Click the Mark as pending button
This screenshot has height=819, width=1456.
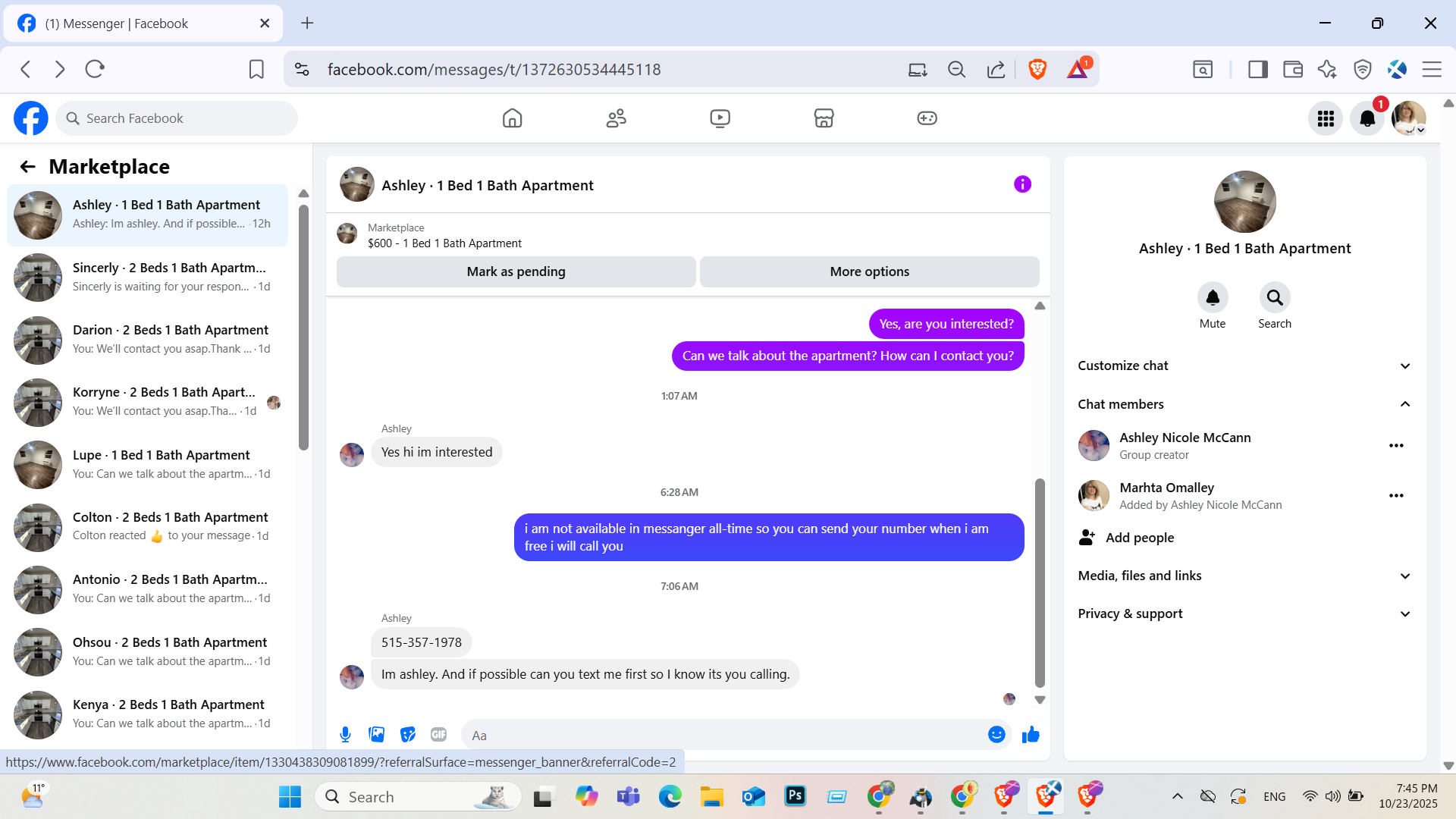(x=516, y=271)
